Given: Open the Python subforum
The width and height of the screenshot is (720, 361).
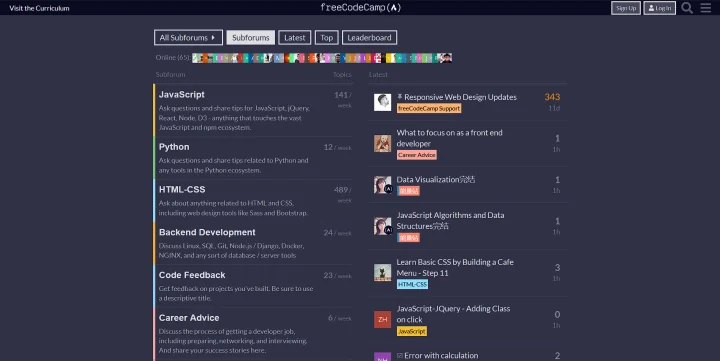Looking at the screenshot, I should tap(174, 147).
